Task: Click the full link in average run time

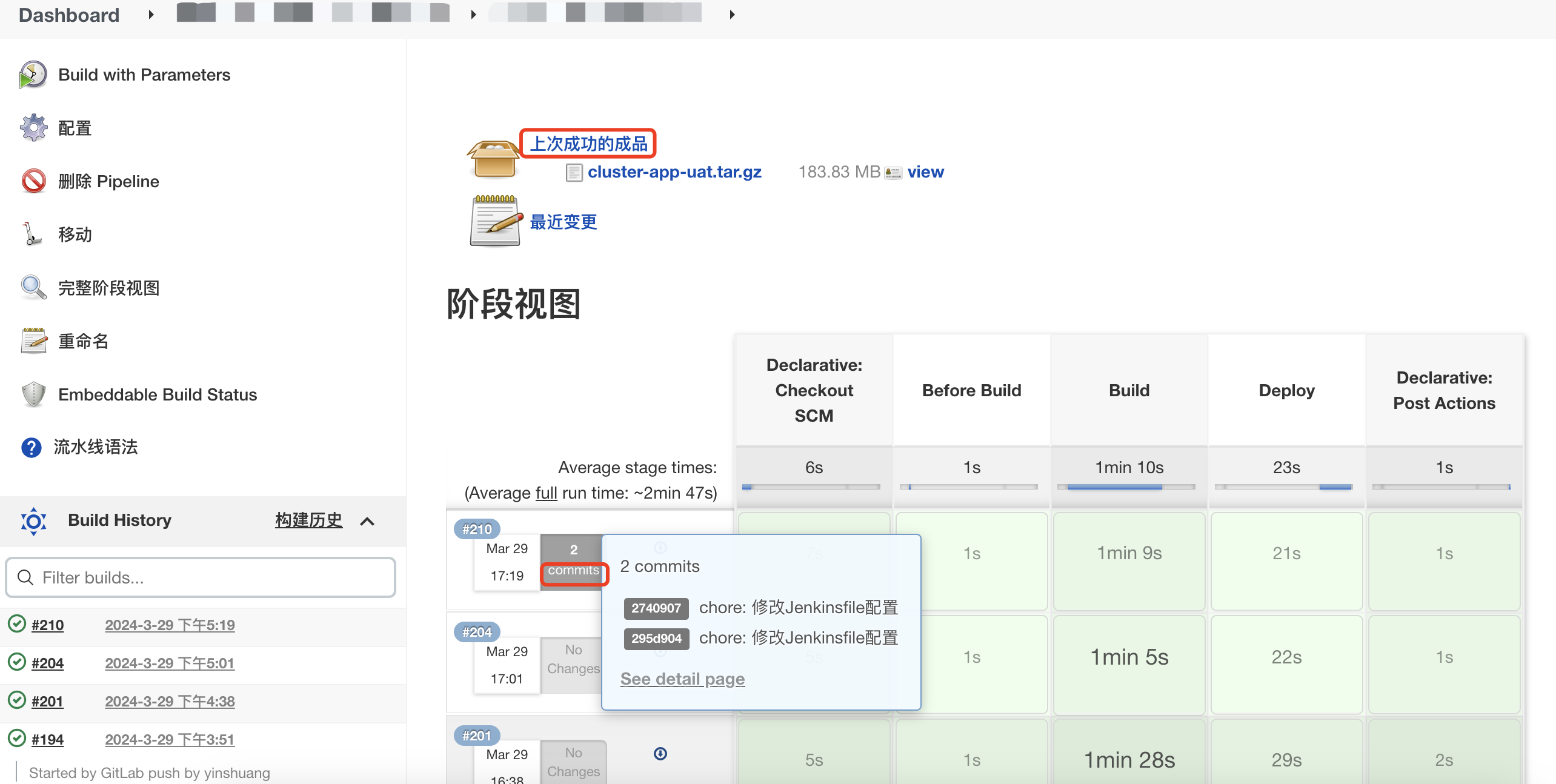Action: pos(546,493)
